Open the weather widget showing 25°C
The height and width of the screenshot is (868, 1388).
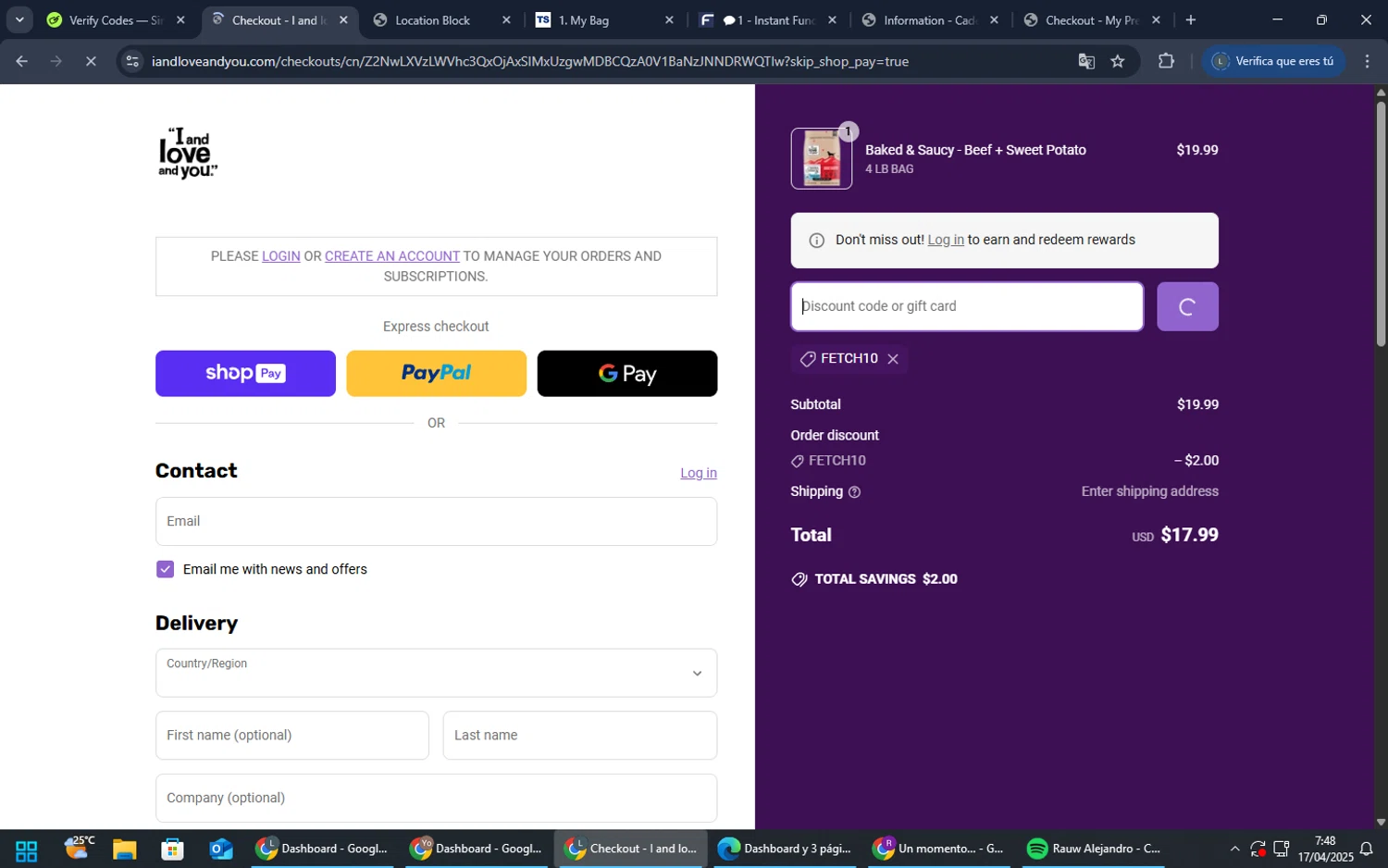click(x=80, y=848)
